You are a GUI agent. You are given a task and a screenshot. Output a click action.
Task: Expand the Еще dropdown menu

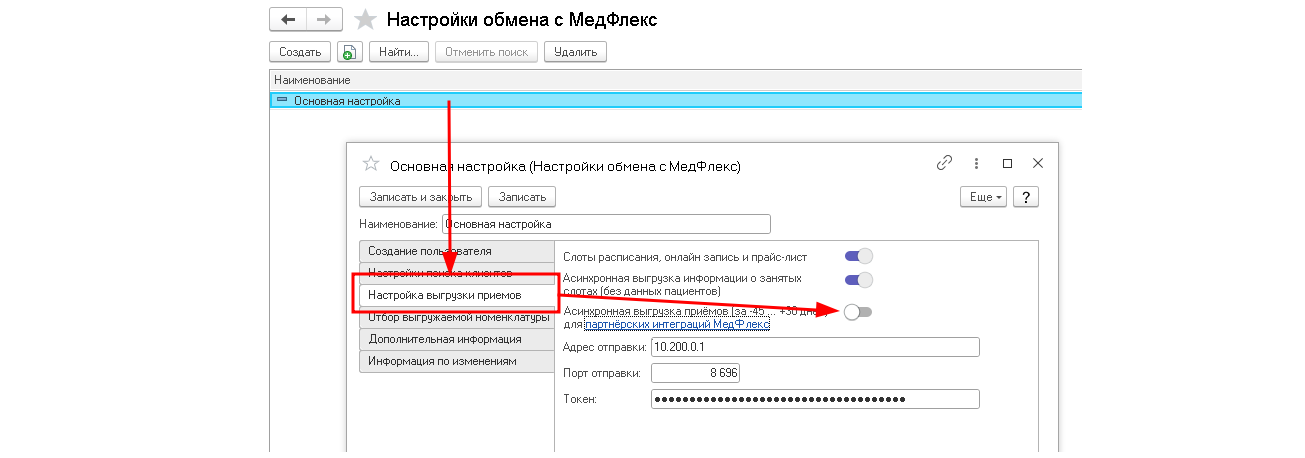click(984, 197)
